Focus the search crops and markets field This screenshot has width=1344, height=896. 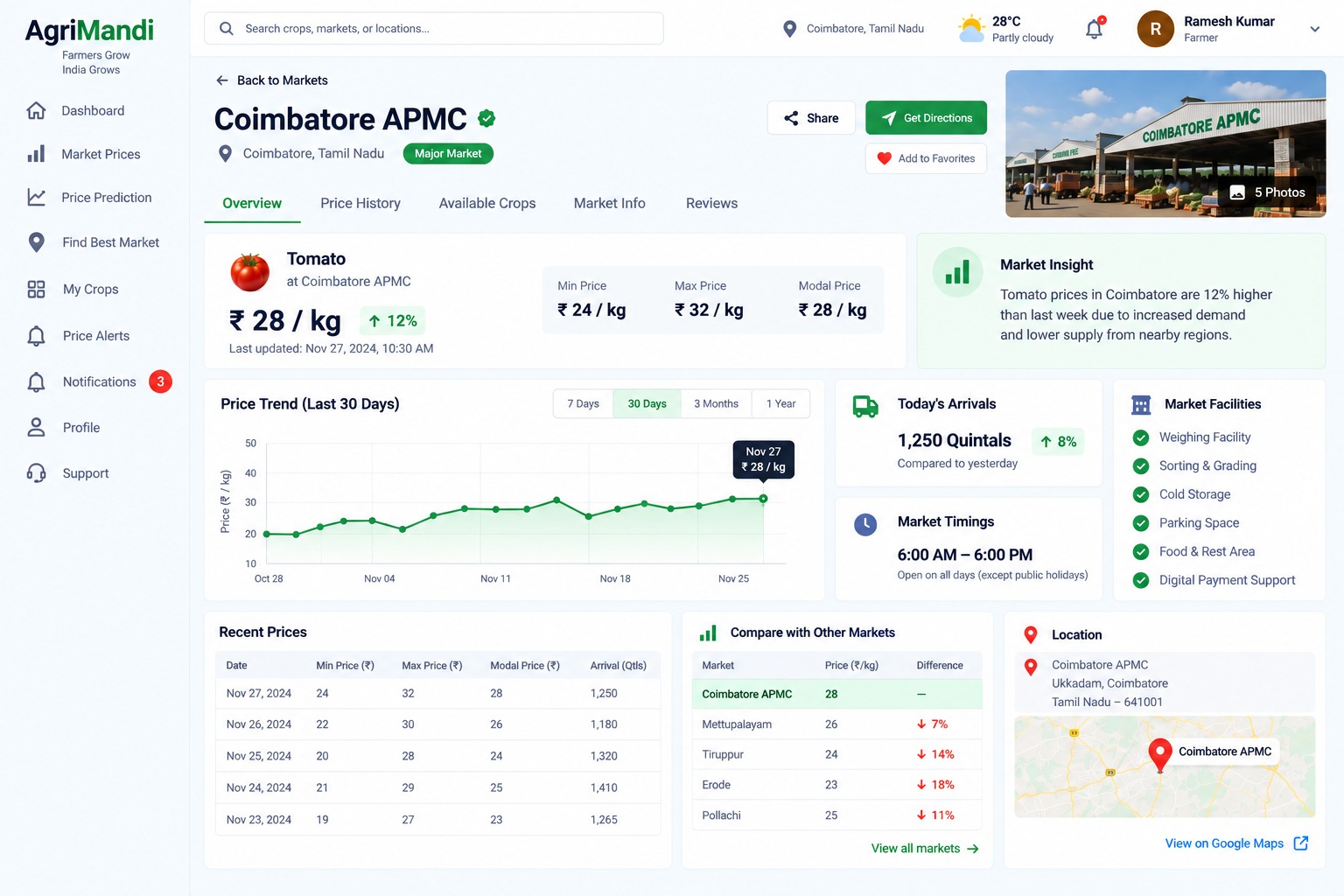click(x=434, y=29)
